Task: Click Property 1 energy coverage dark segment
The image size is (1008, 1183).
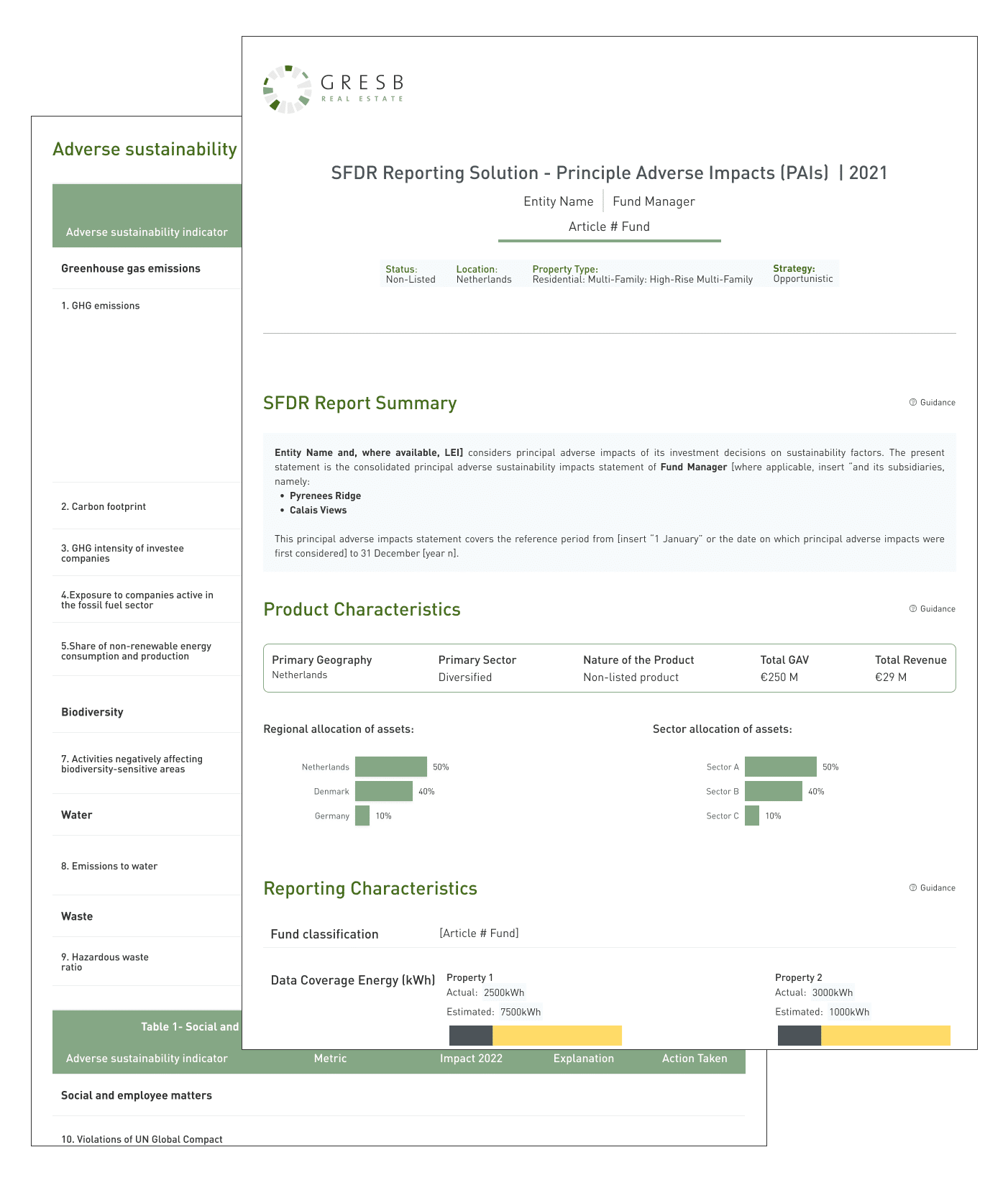Action: [471, 1036]
